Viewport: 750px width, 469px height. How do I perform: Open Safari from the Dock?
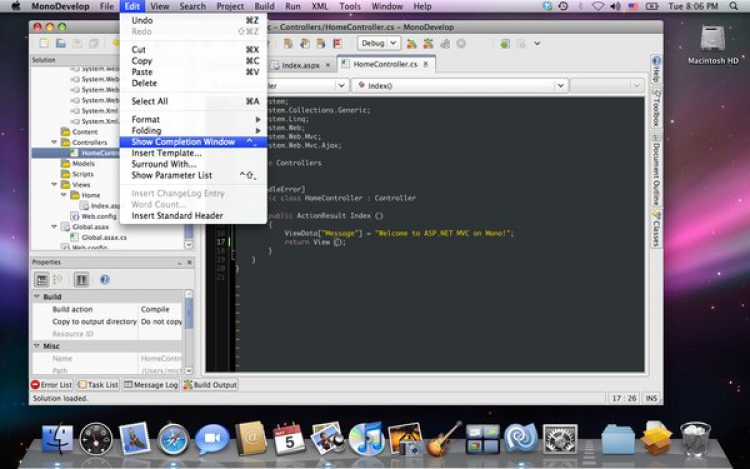[x=173, y=438]
